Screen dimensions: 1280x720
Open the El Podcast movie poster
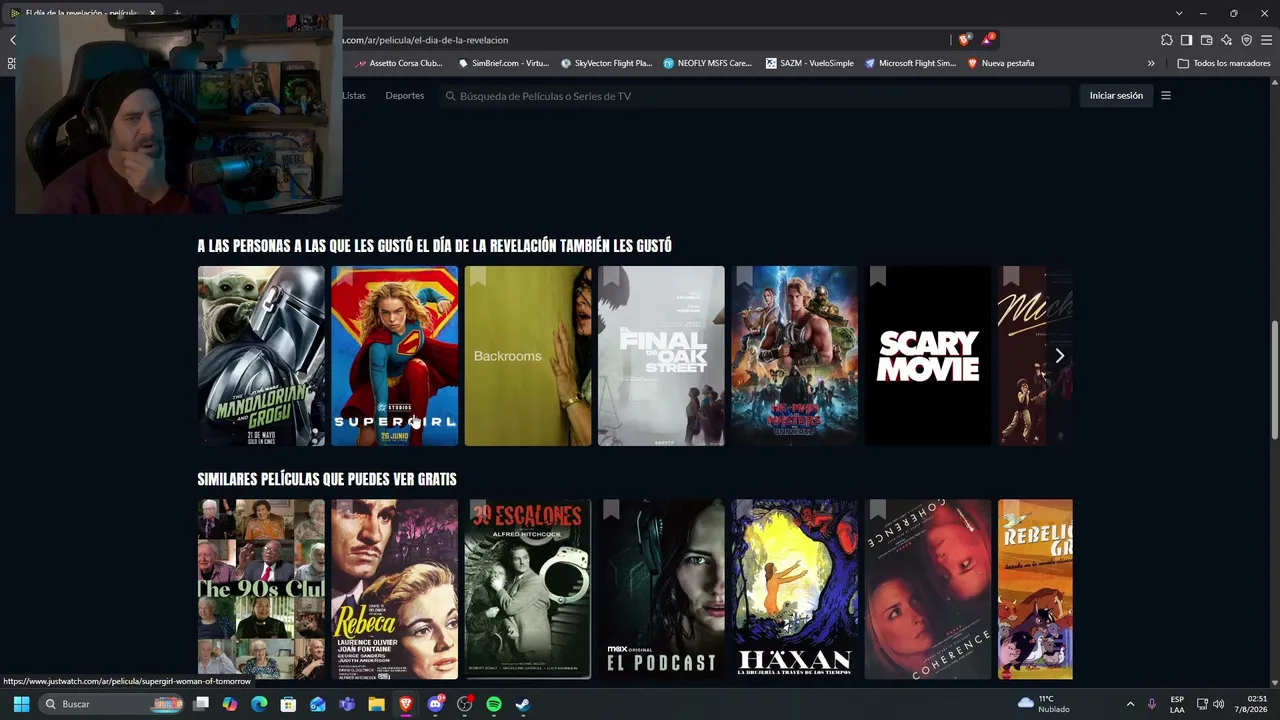(x=661, y=590)
